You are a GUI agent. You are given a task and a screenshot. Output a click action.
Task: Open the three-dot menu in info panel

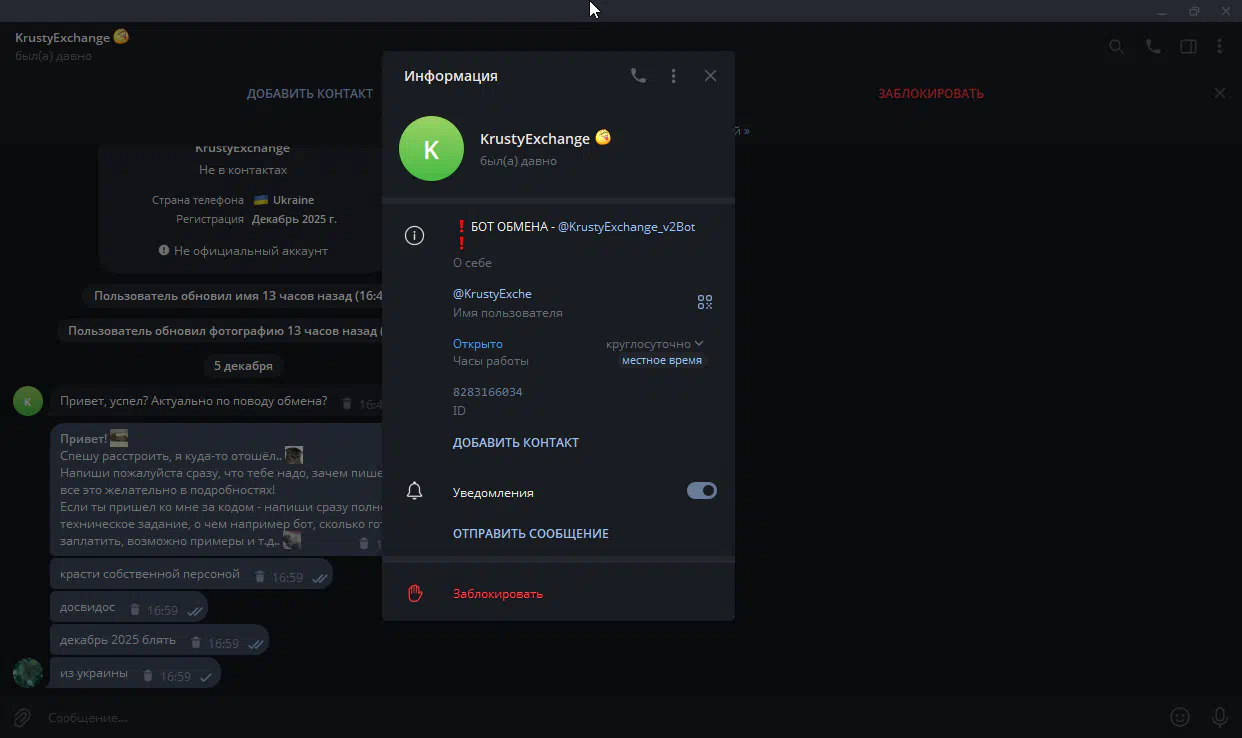[x=674, y=76]
